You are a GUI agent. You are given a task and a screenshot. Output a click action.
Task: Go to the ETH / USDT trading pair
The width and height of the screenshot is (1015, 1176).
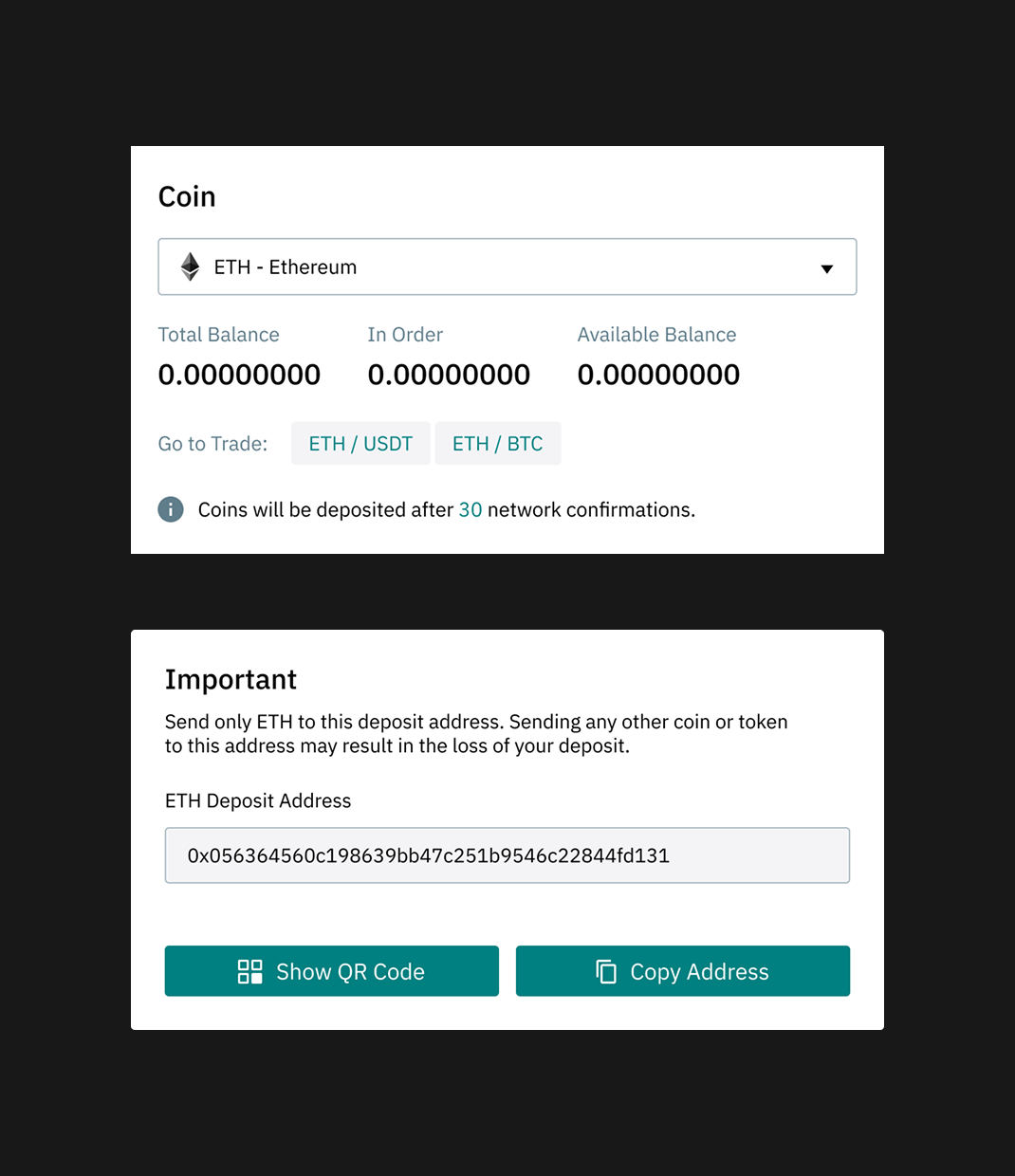360,444
